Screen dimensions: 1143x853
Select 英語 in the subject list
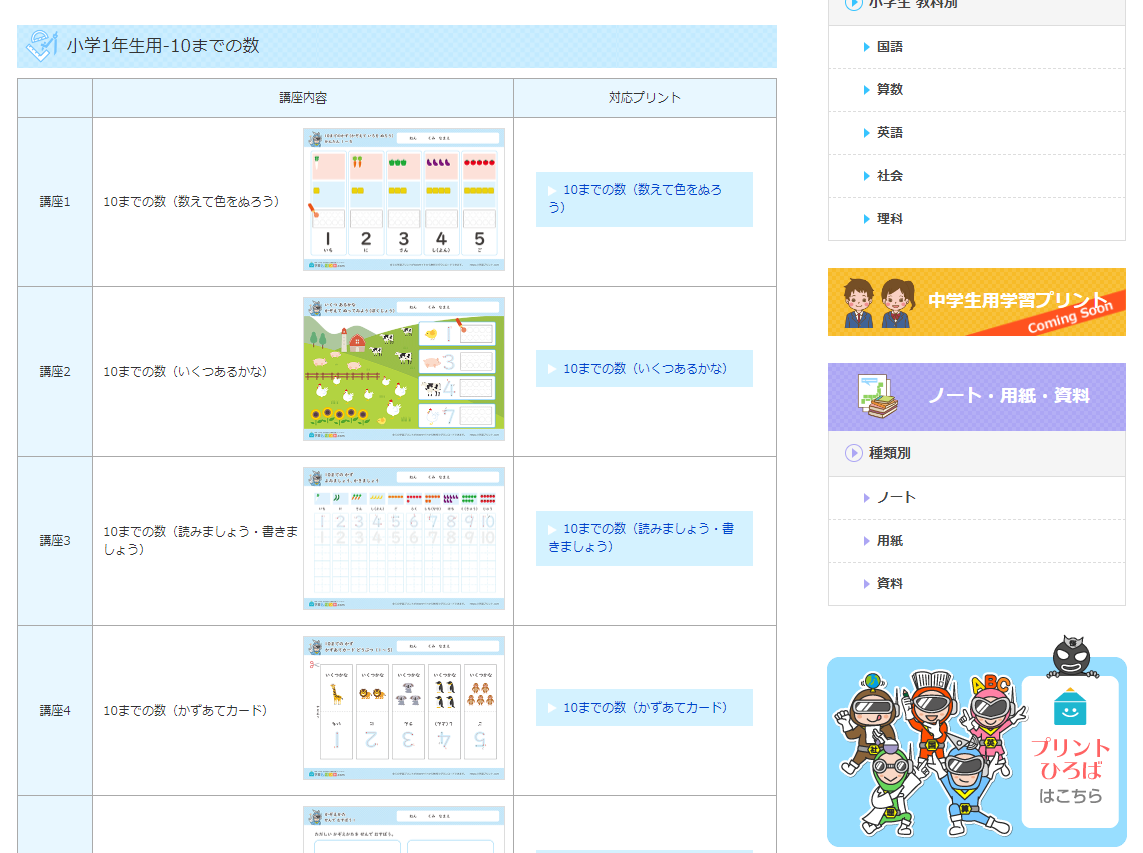coord(889,133)
